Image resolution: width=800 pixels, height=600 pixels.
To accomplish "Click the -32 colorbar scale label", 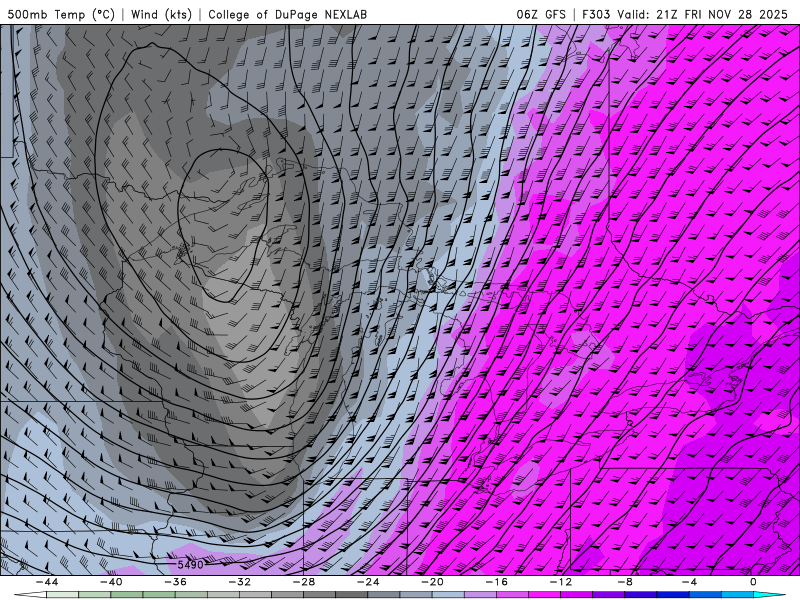I will (x=239, y=582).
